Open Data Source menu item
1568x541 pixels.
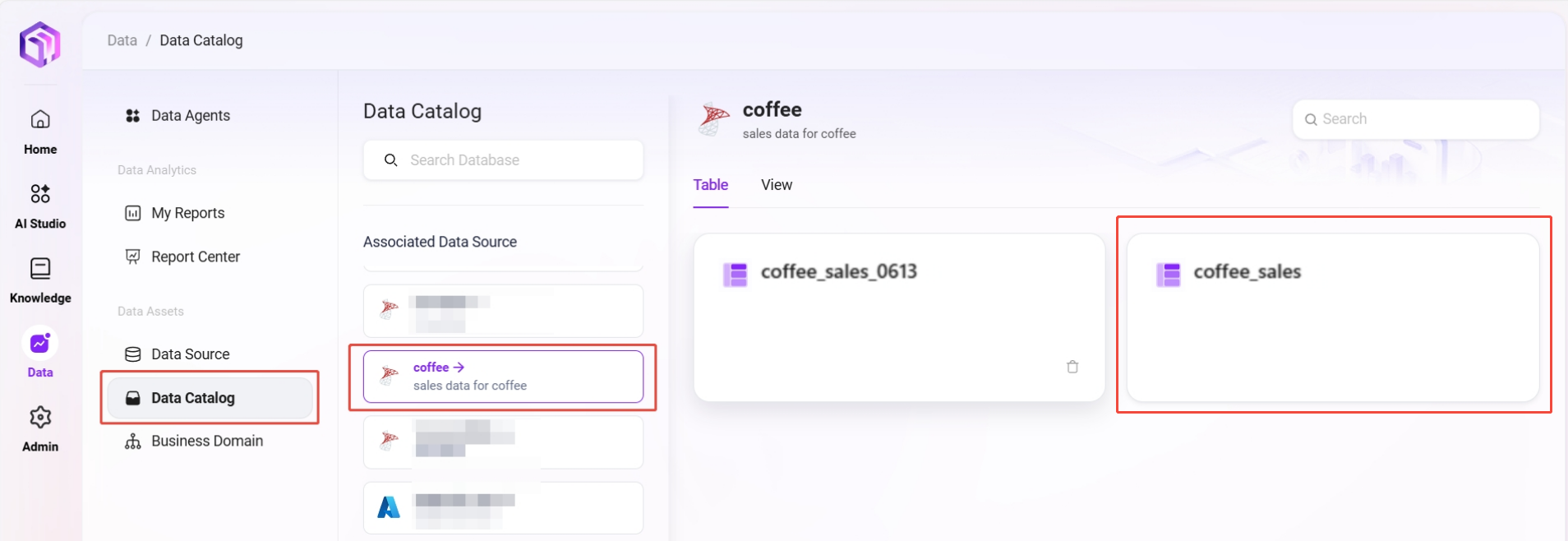190,354
